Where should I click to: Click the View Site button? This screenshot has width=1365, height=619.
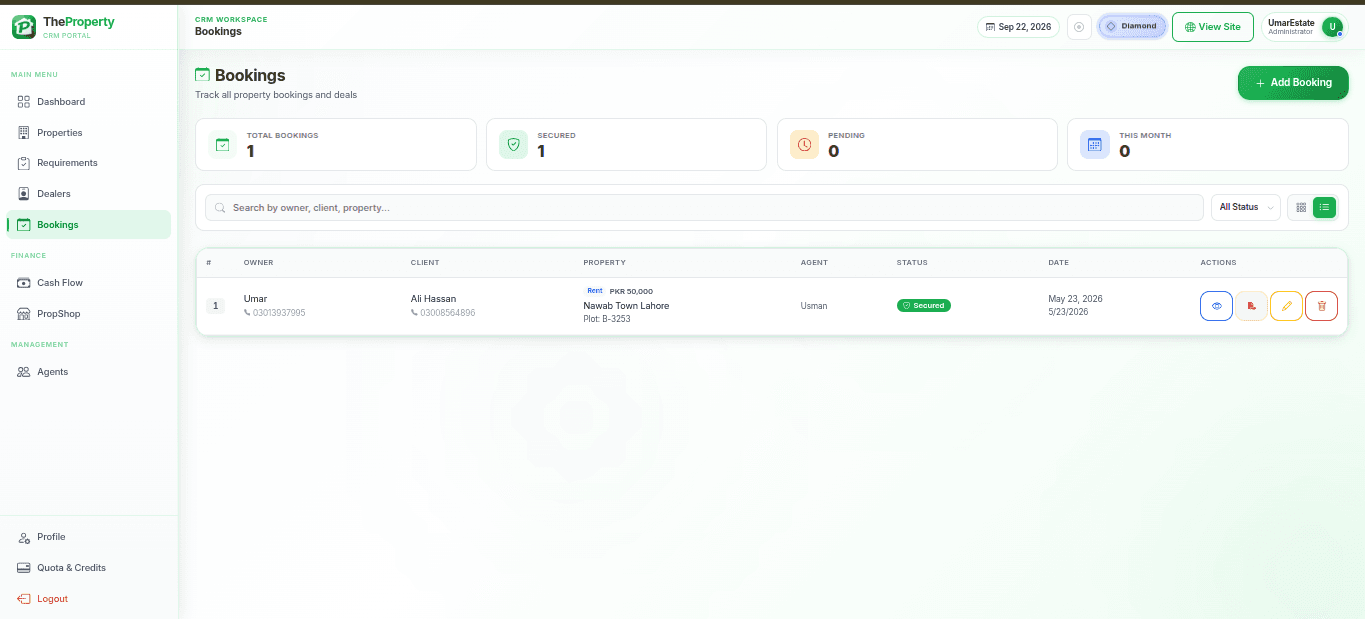[1212, 27]
